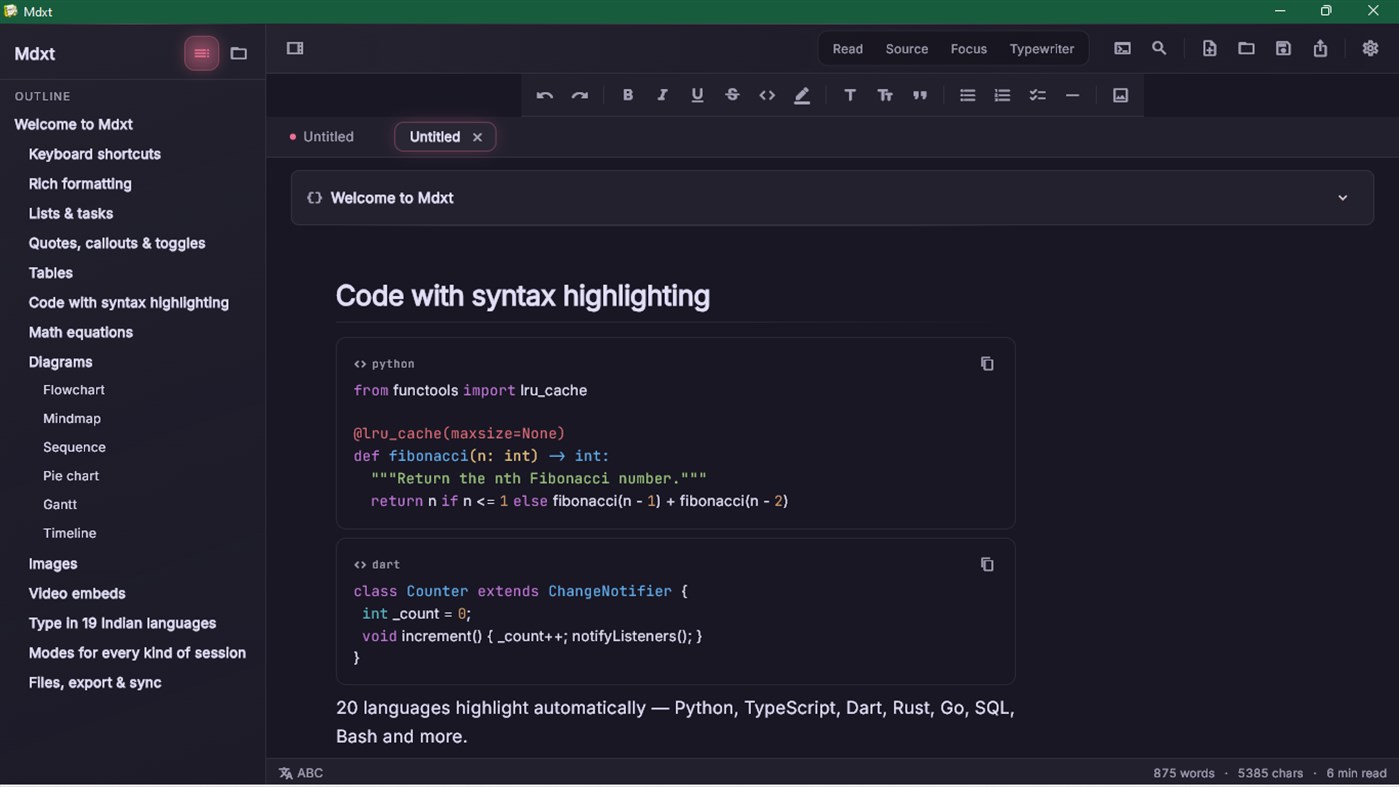Insert a task checklist
The height and width of the screenshot is (787, 1399).
click(x=1037, y=96)
